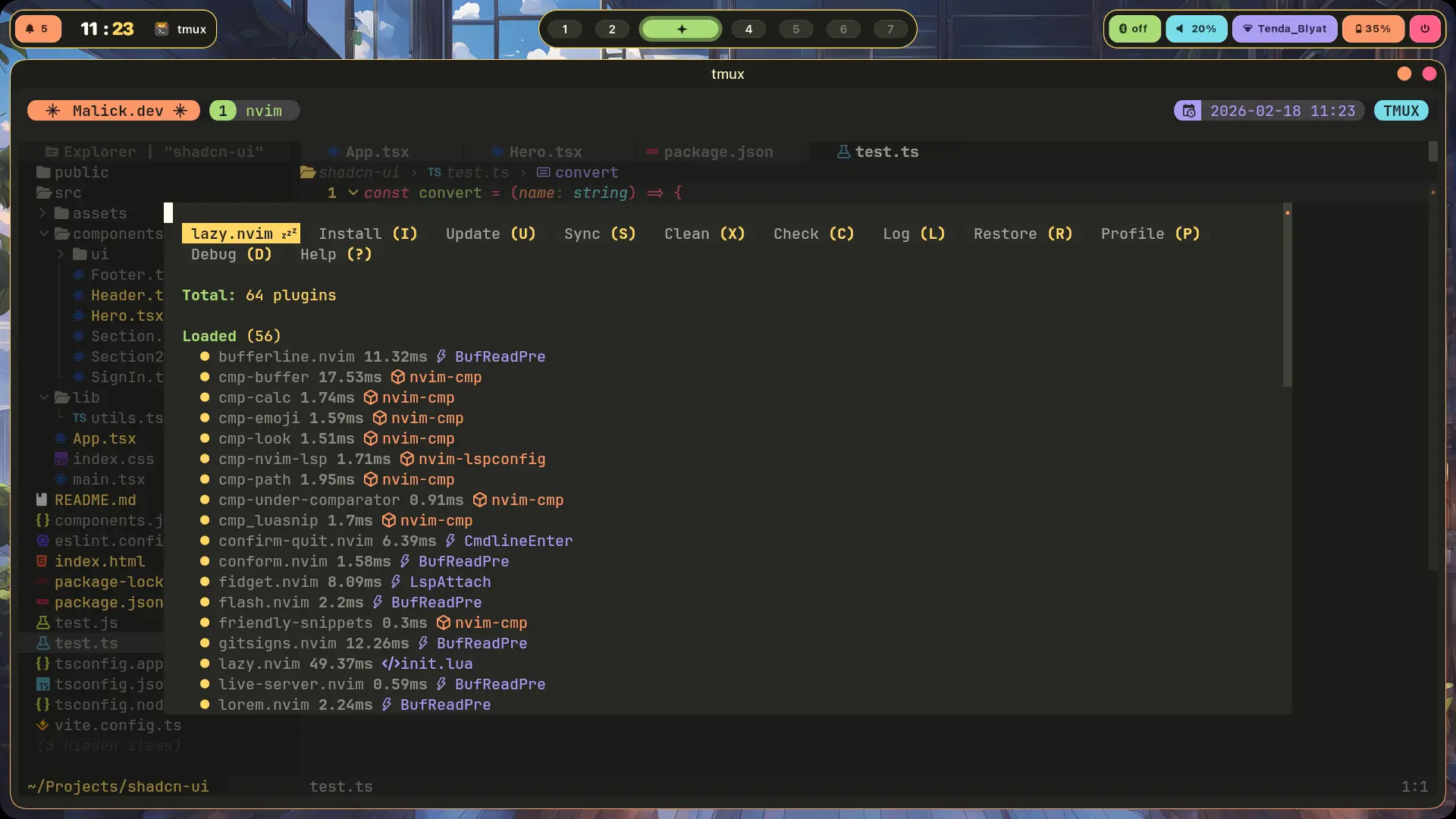Select the nvim tmux window tab
This screenshot has height=819, width=1456.
coord(255,111)
